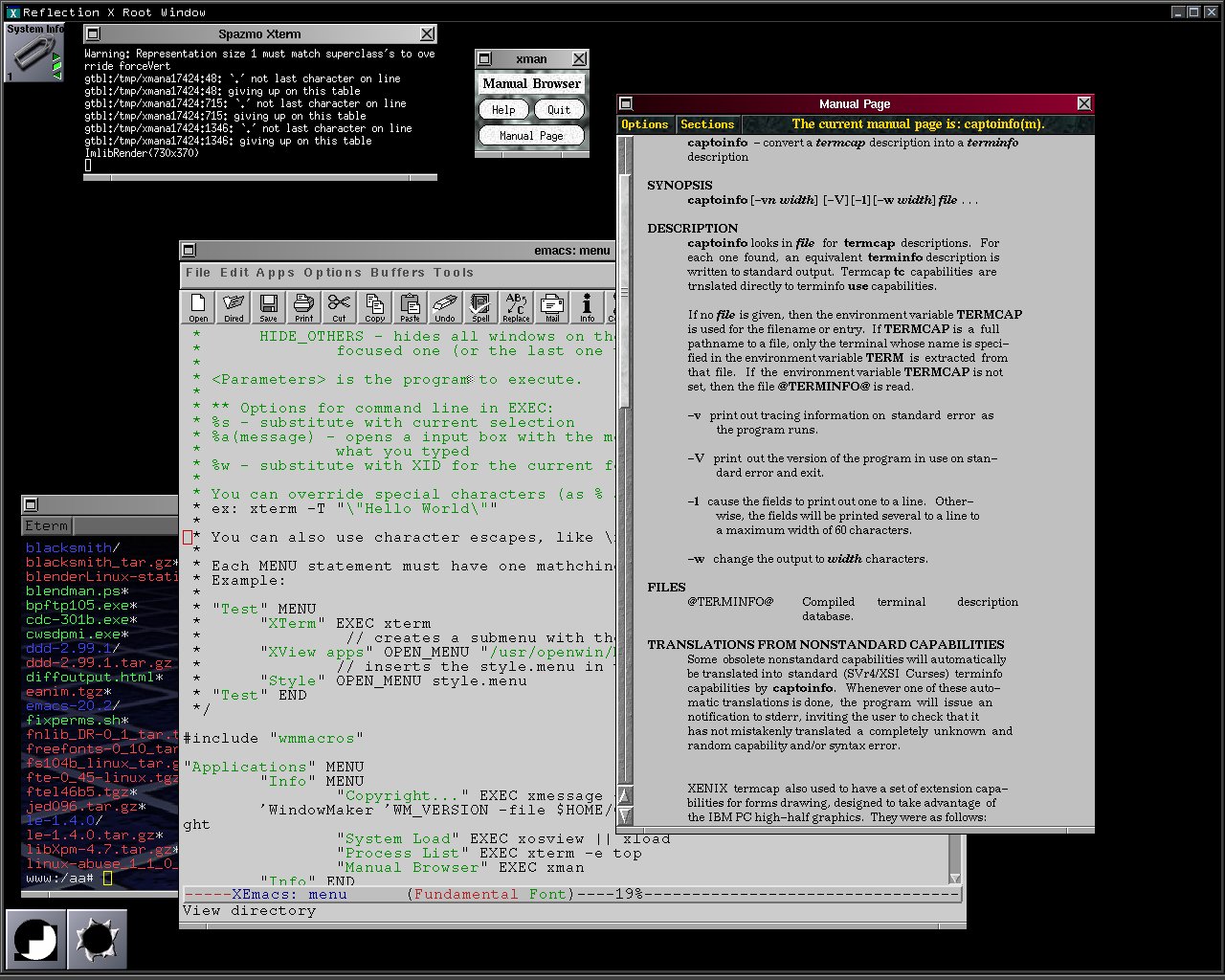Click the Eterm window menu icon
The height and width of the screenshot is (980, 1225).
pyautogui.click(x=31, y=504)
